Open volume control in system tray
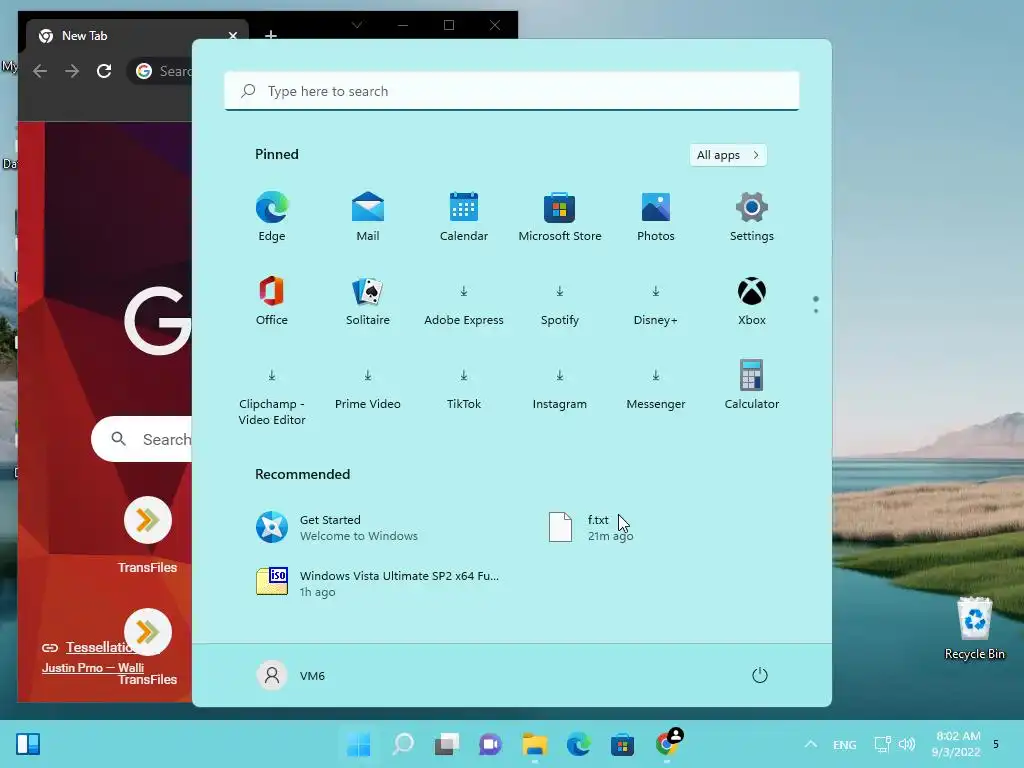Viewport: 1024px width, 768px height. pos(906,744)
